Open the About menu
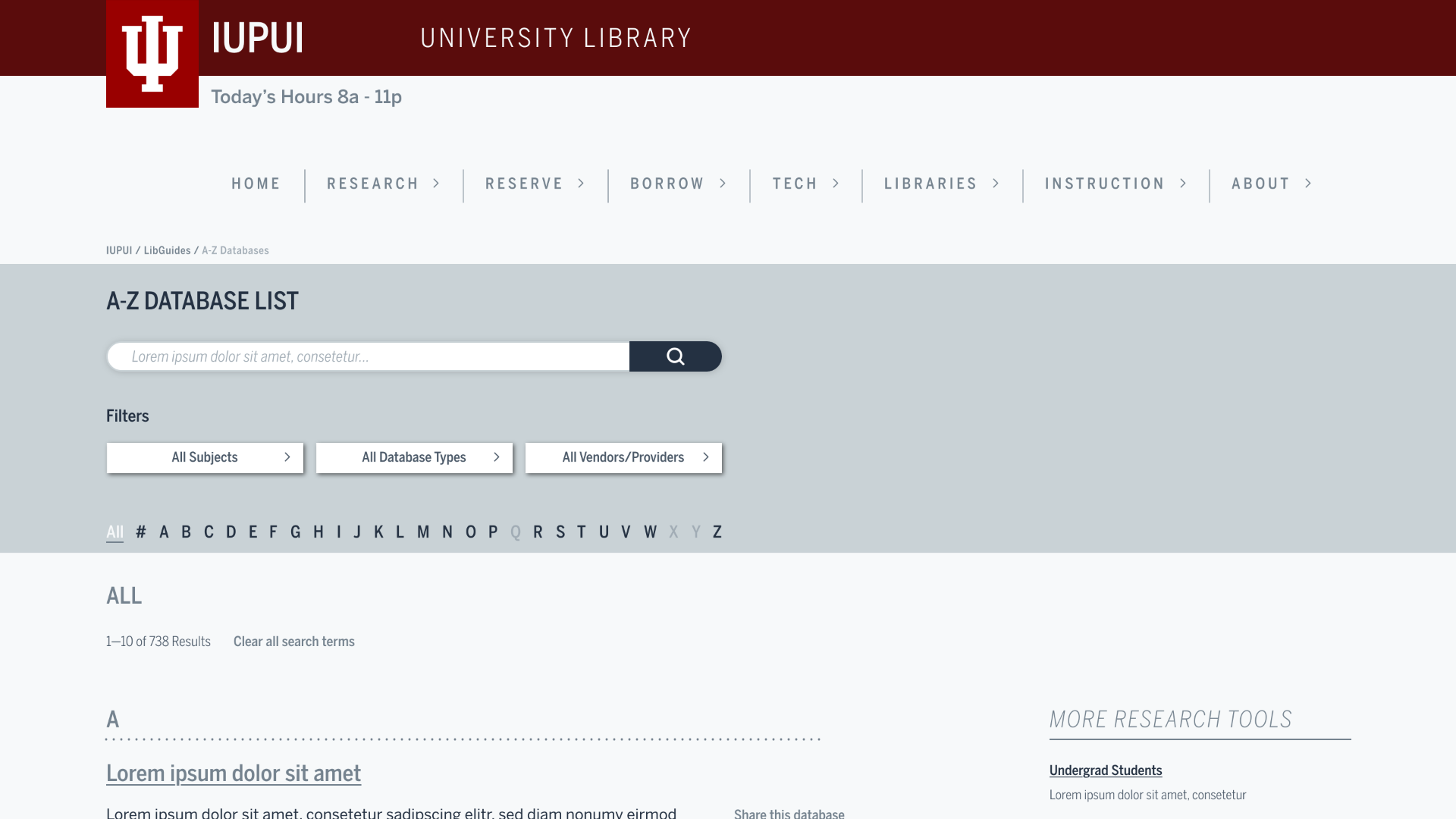Image resolution: width=1456 pixels, height=819 pixels. (x=1260, y=184)
